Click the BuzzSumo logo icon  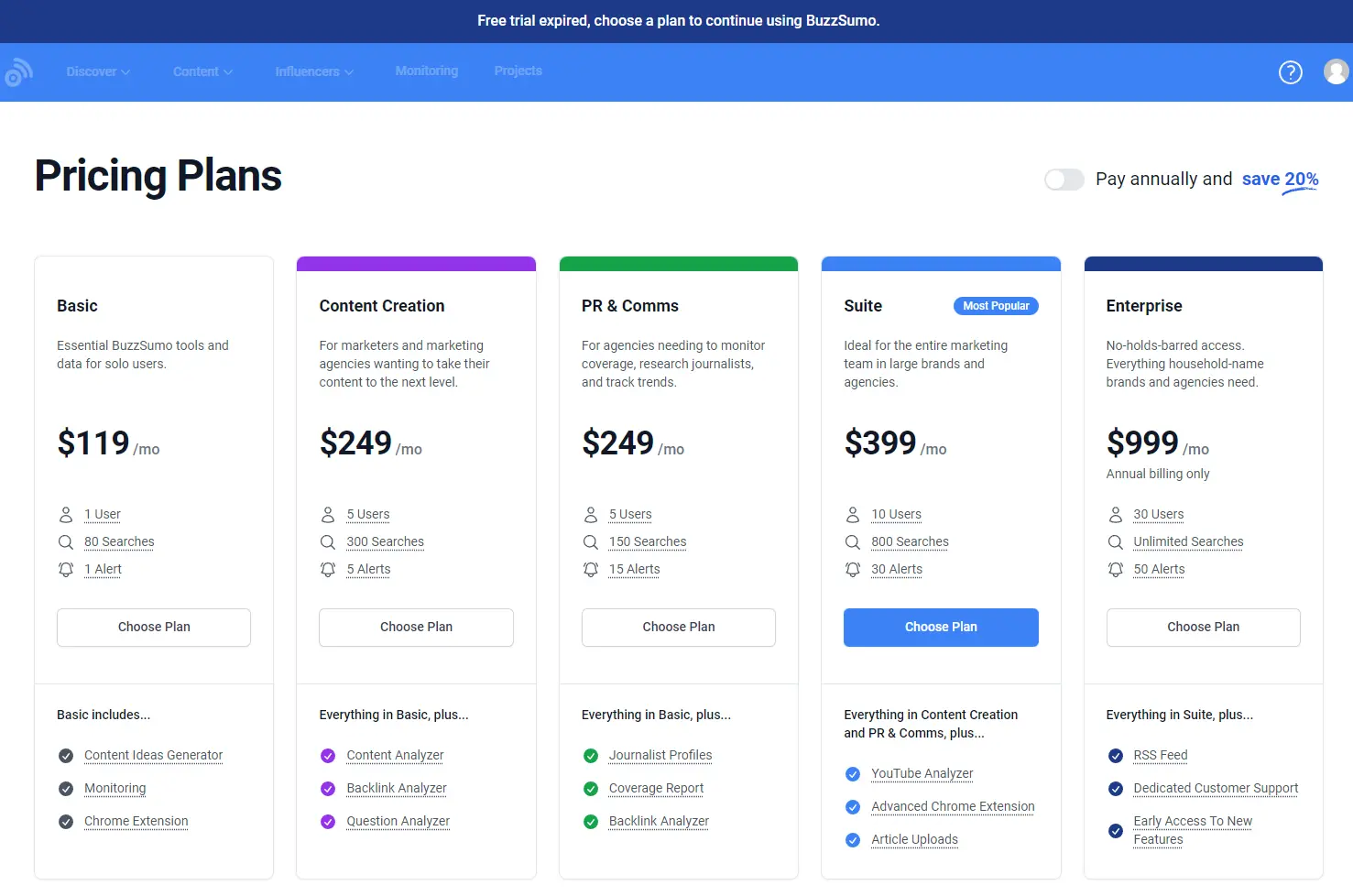click(x=18, y=71)
